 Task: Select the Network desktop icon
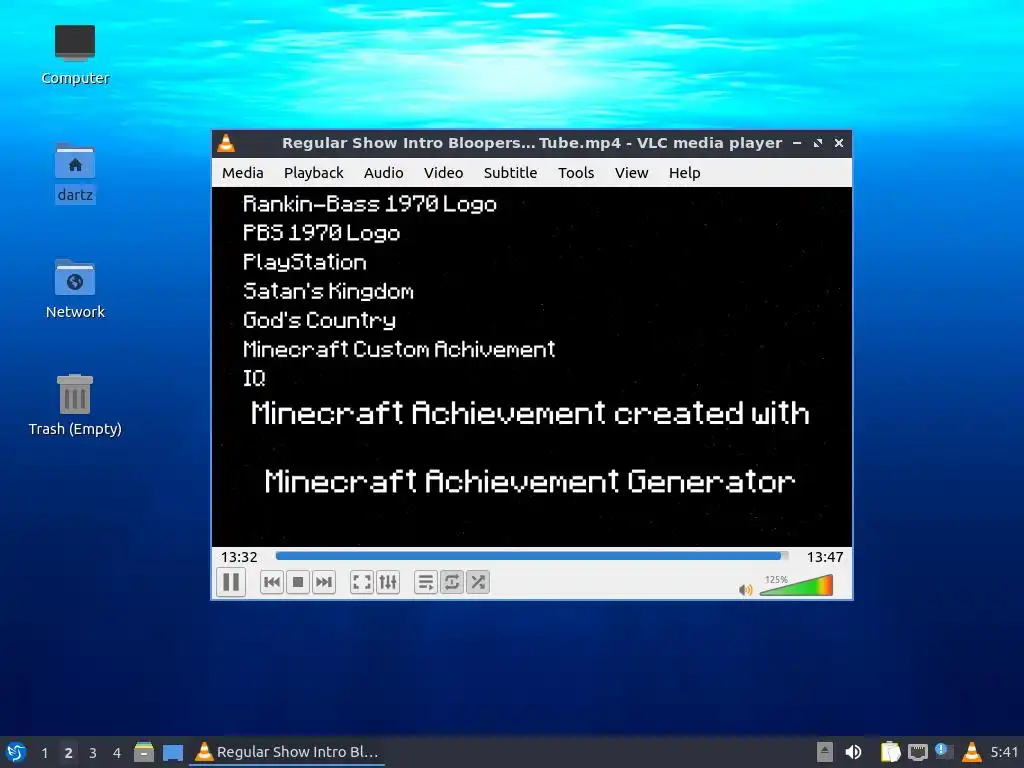click(x=75, y=289)
